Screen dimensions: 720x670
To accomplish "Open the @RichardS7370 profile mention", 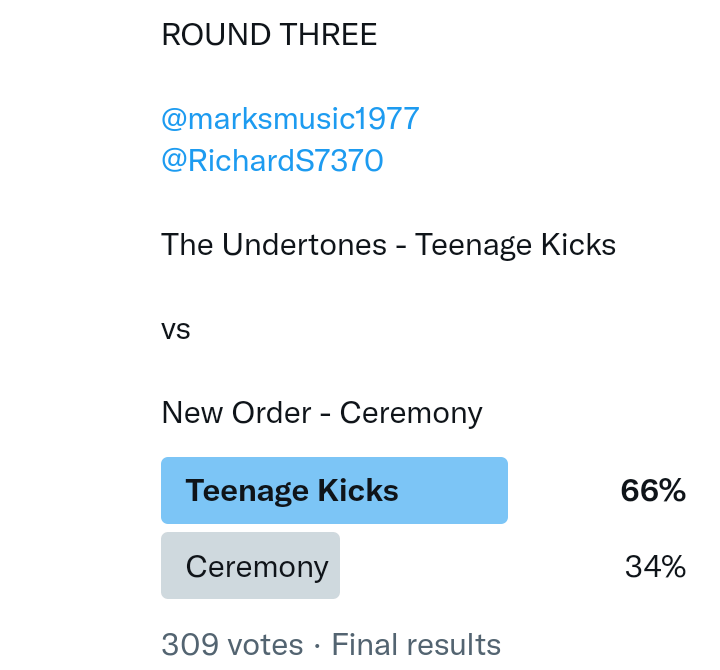I will (272, 161).
